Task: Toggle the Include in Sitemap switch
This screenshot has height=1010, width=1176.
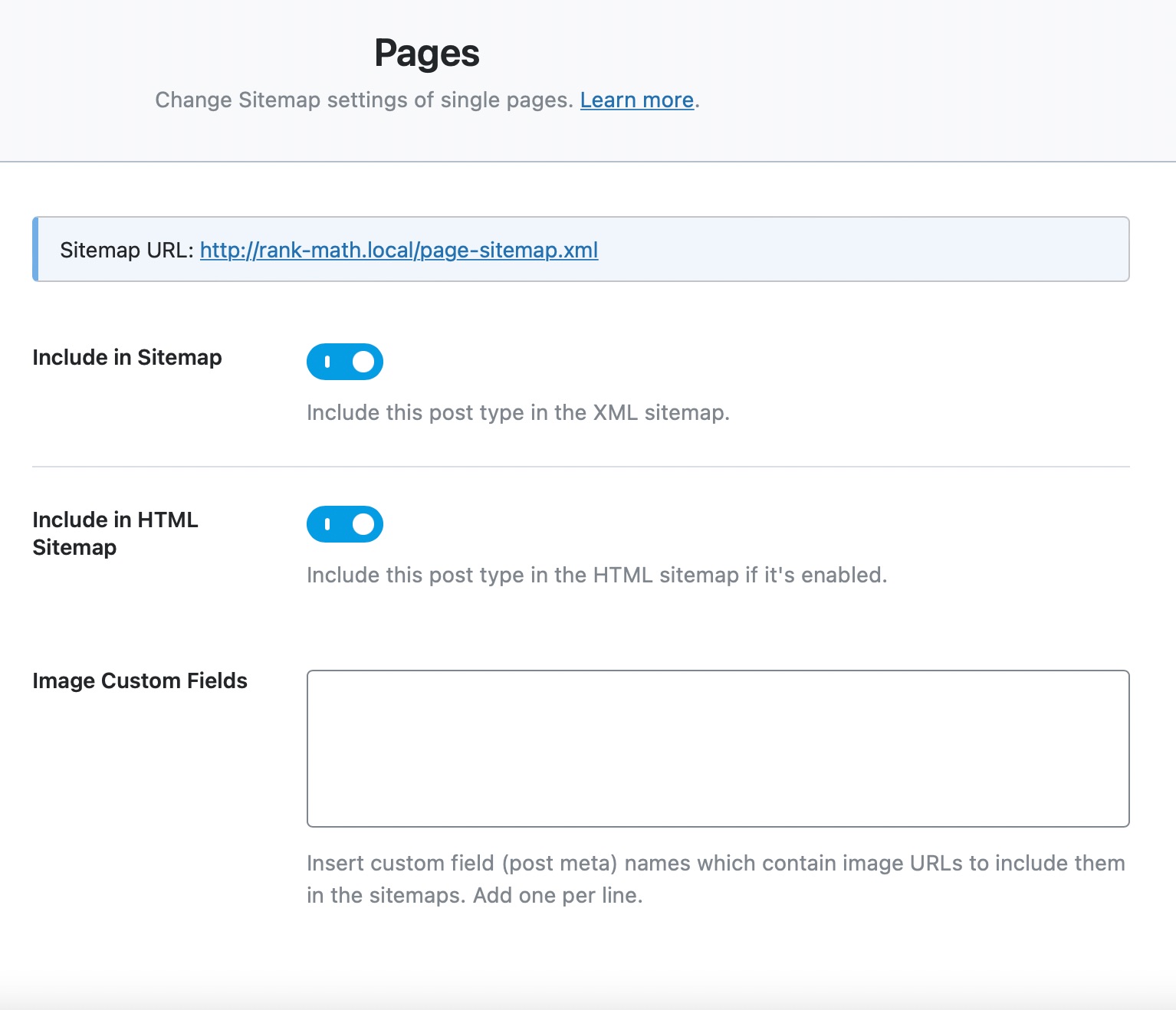Action: tap(345, 362)
